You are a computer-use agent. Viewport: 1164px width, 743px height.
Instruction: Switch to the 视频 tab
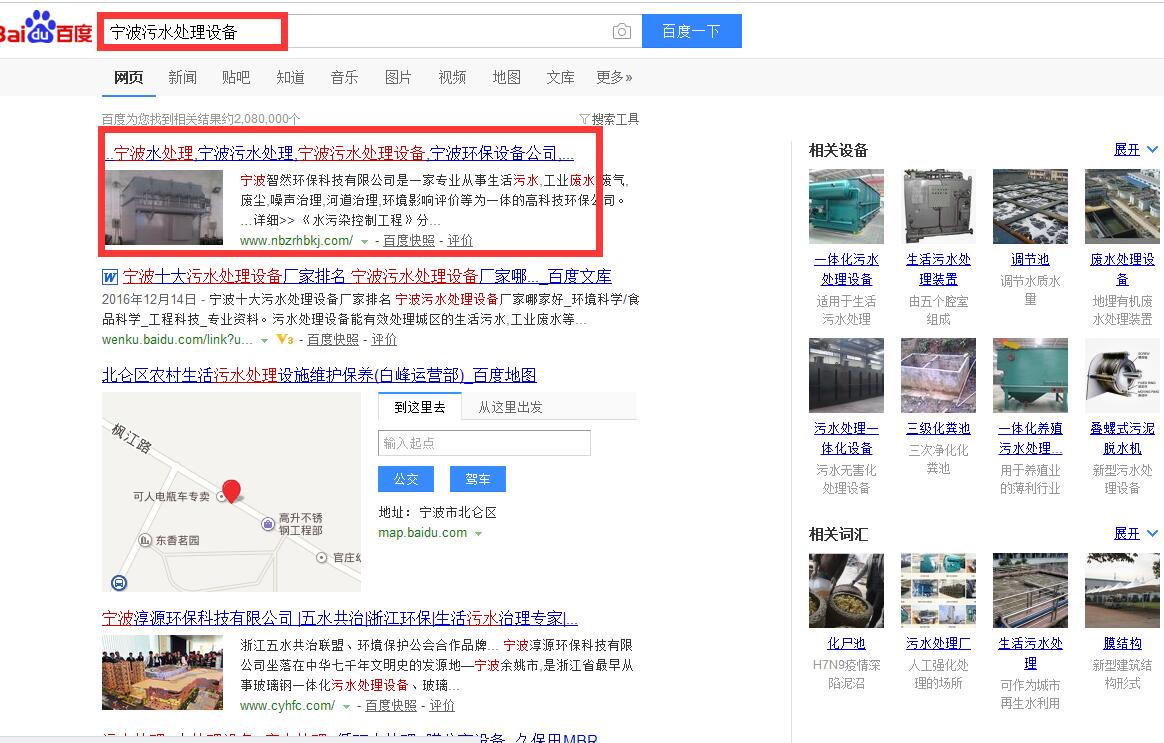pyautogui.click(x=452, y=77)
